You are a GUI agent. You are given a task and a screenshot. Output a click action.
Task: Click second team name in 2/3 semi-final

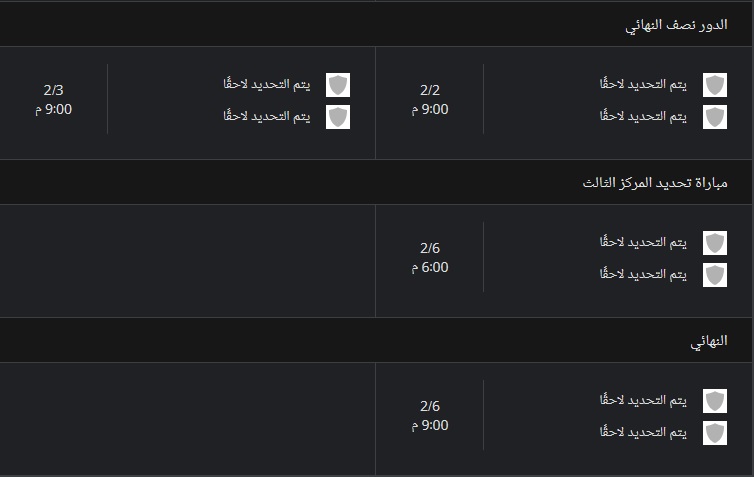(266, 116)
